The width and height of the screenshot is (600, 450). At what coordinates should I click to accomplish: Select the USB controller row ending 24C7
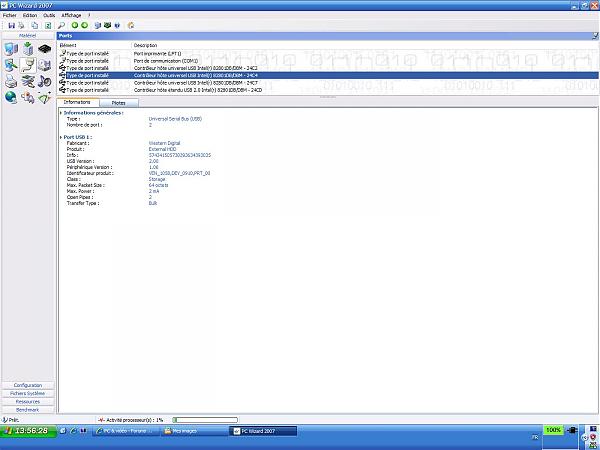[328, 83]
